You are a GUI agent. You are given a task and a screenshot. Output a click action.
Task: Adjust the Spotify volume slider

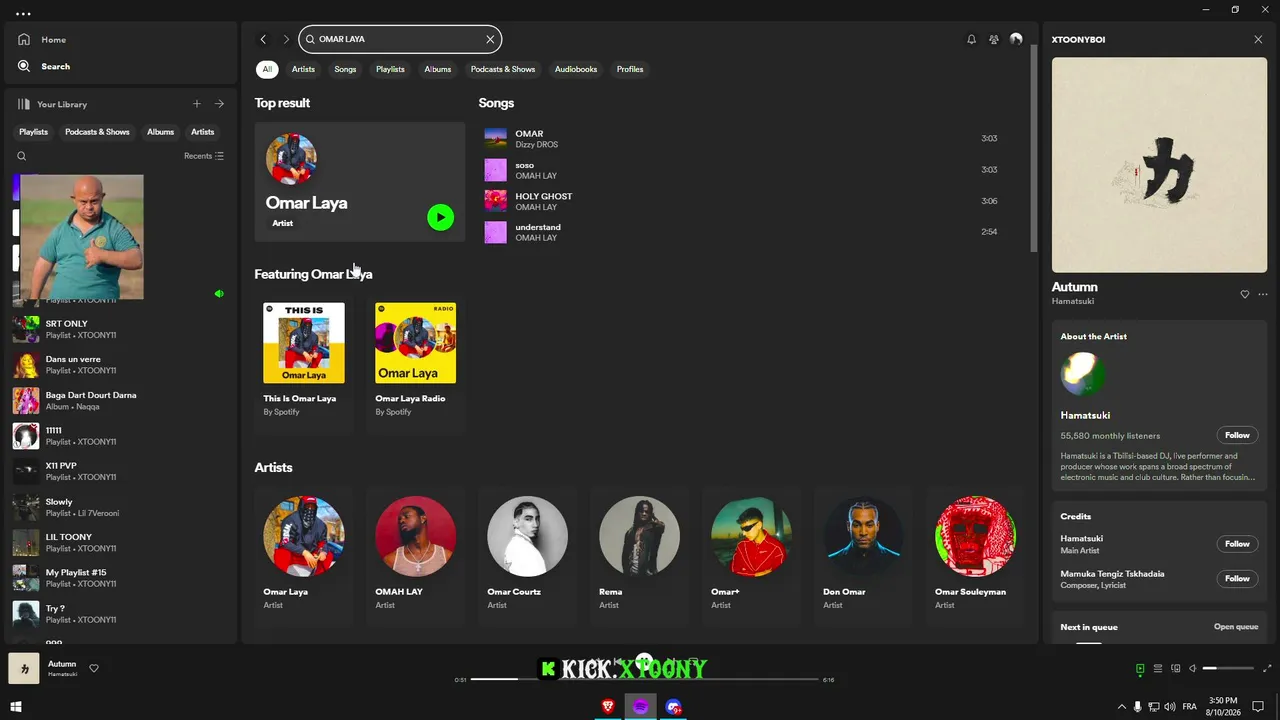coord(1228,668)
